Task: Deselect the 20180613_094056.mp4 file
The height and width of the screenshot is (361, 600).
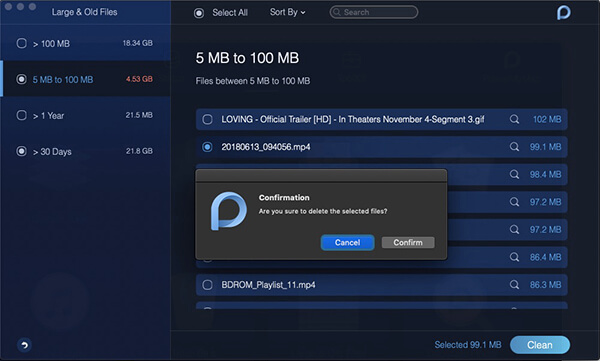Action: click(x=207, y=147)
